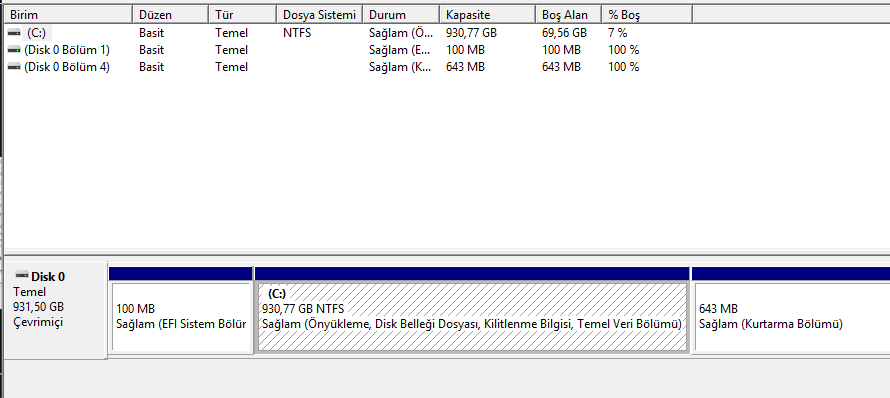Viewport: 890px width, 398px height.
Task: Sort by the Düzen column header
Action: 170,15
